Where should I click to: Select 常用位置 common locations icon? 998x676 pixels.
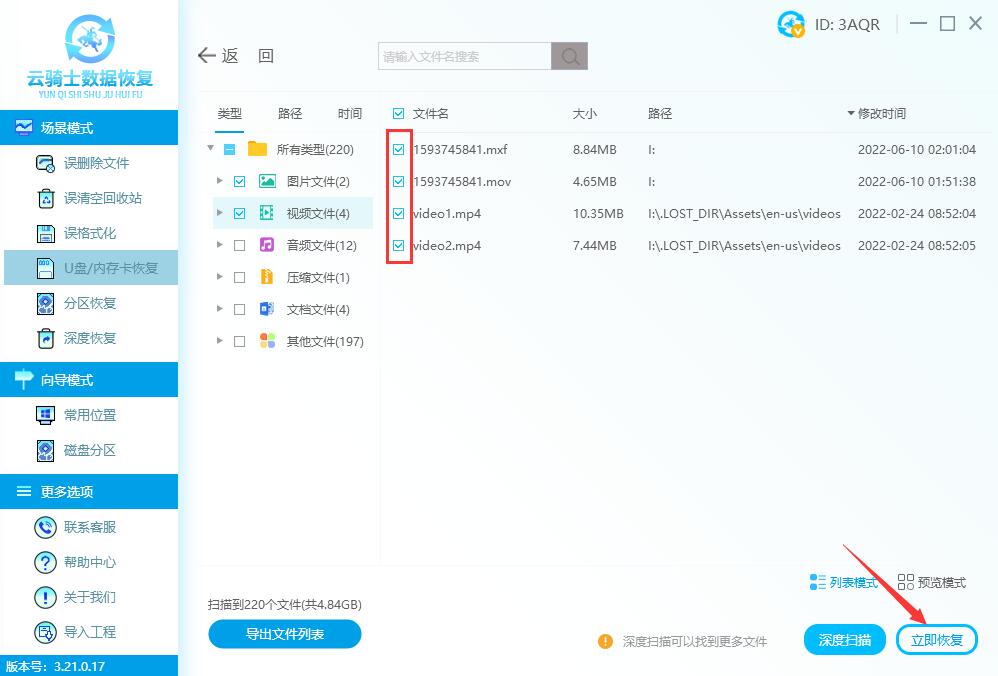45,416
